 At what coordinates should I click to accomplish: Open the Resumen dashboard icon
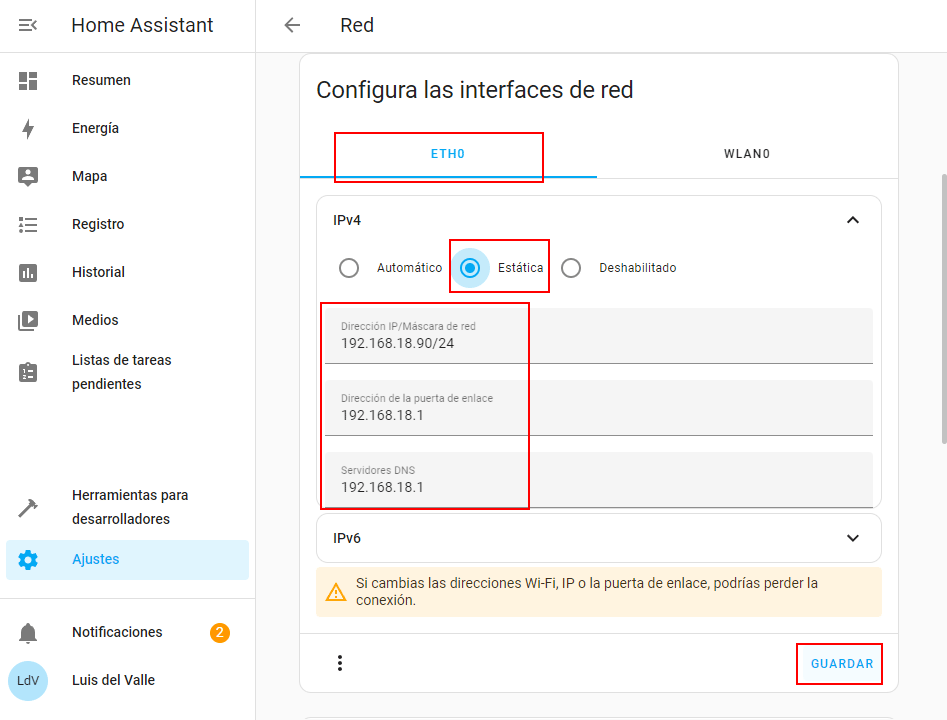coord(28,80)
